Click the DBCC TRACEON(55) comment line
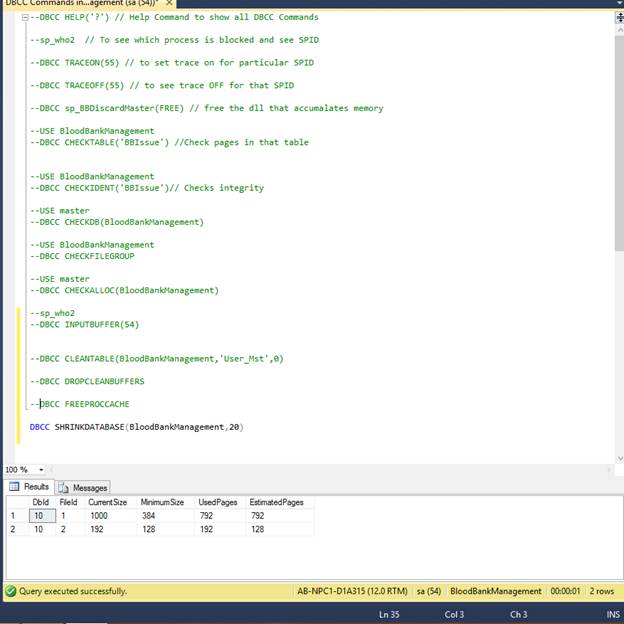This screenshot has width=624, height=624. pos(172,63)
